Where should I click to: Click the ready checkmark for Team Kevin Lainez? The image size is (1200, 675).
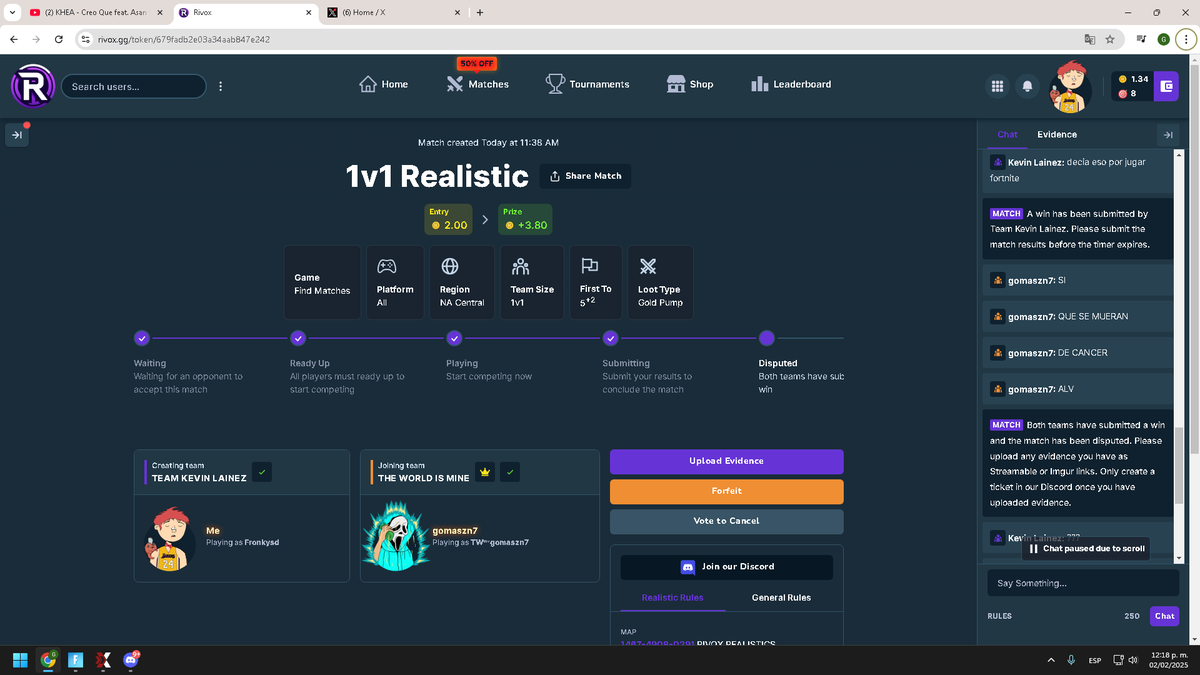[x=261, y=471]
